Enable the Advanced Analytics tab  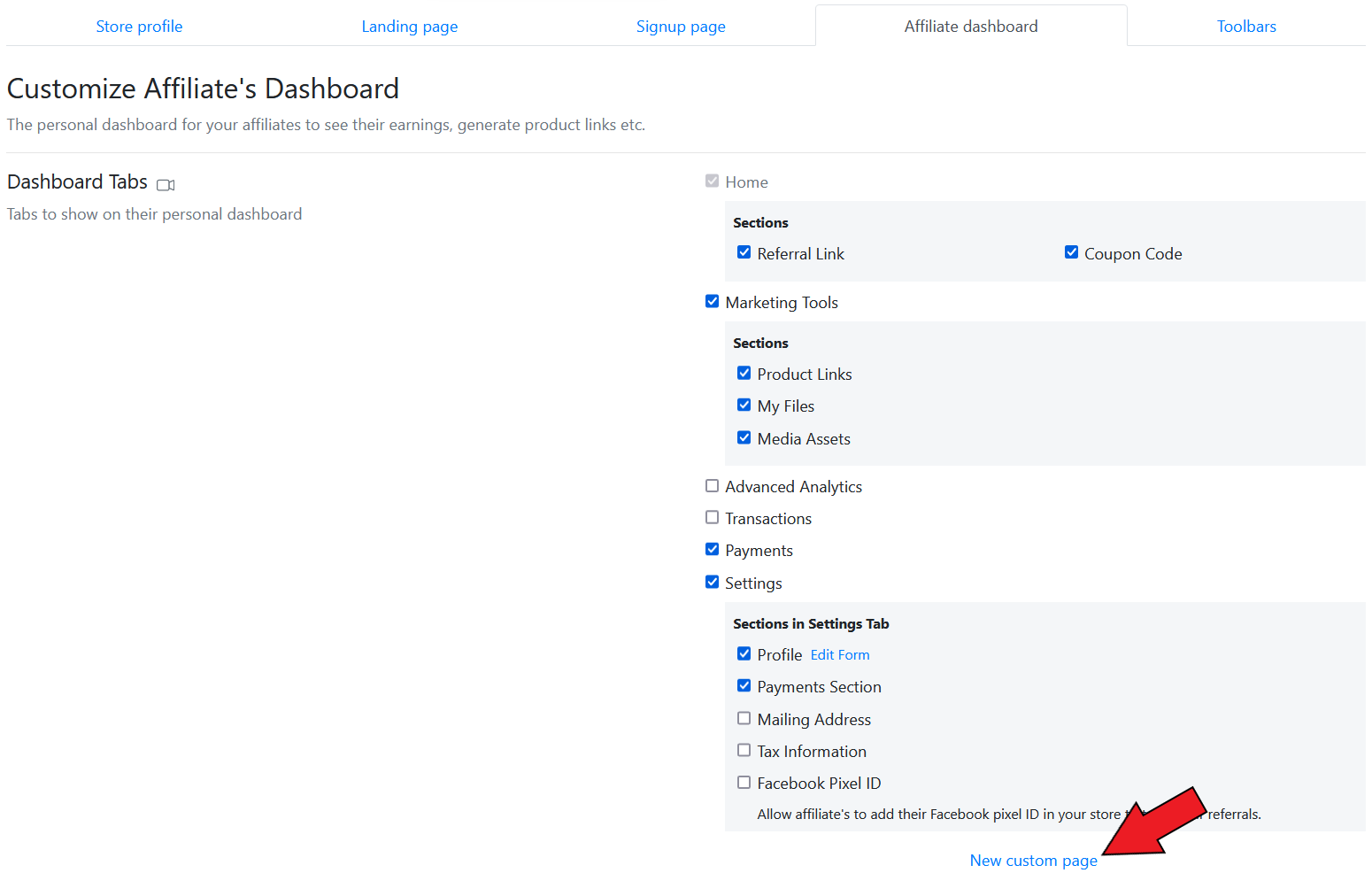(x=712, y=485)
